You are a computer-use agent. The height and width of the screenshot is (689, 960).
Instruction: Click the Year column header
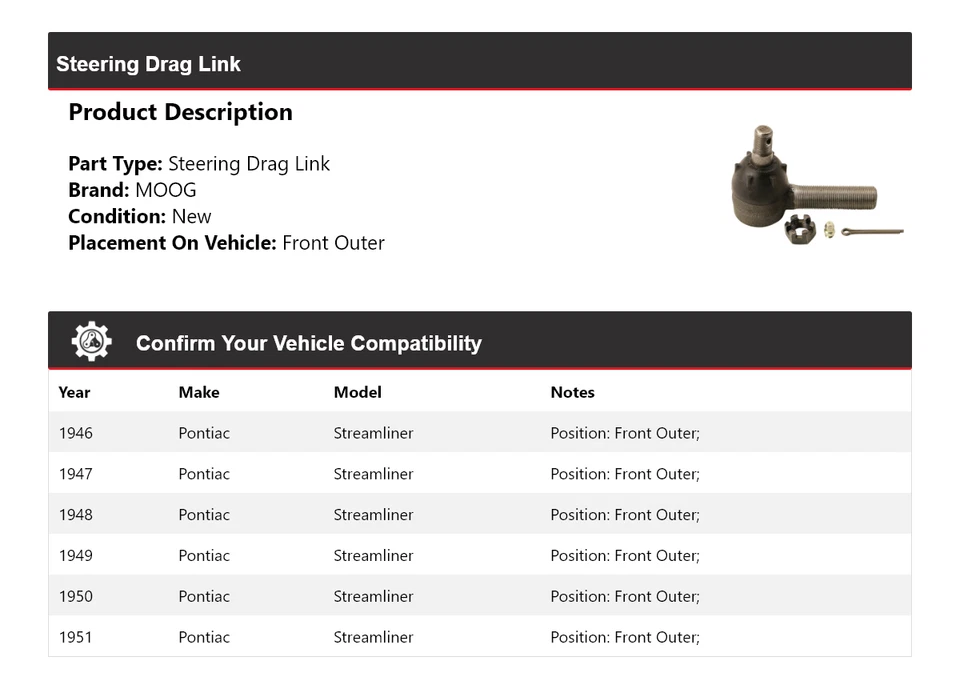pos(74,392)
